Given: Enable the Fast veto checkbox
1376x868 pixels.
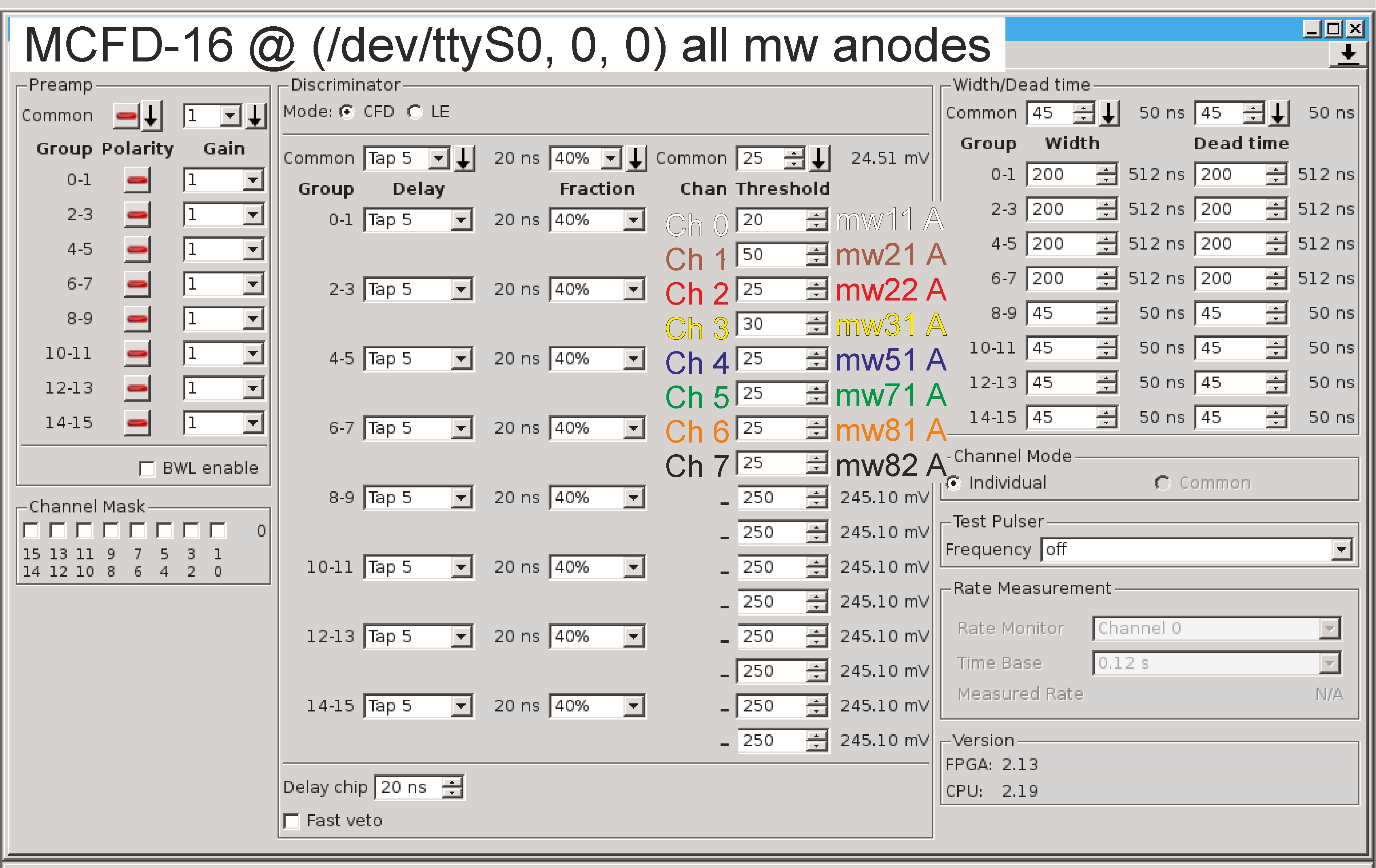Looking at the screenshot, I should [x=291, y=821].
